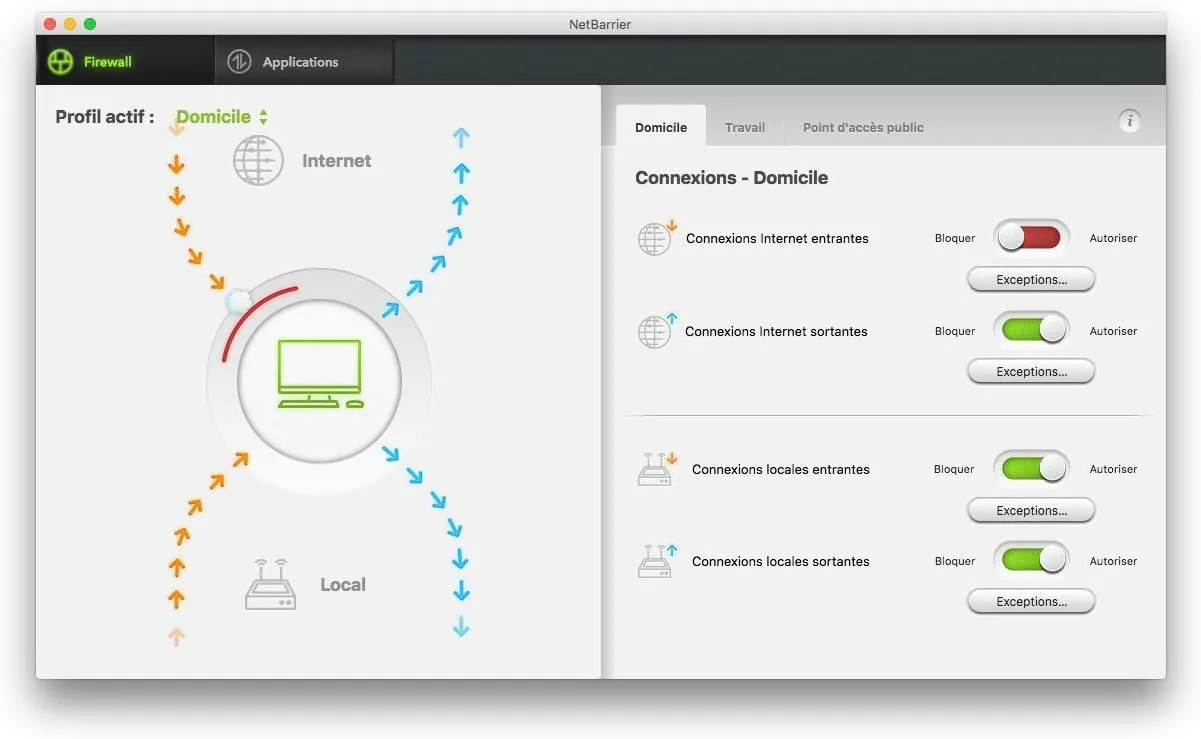Open the Point d'accès public tab

click(862, 127)
